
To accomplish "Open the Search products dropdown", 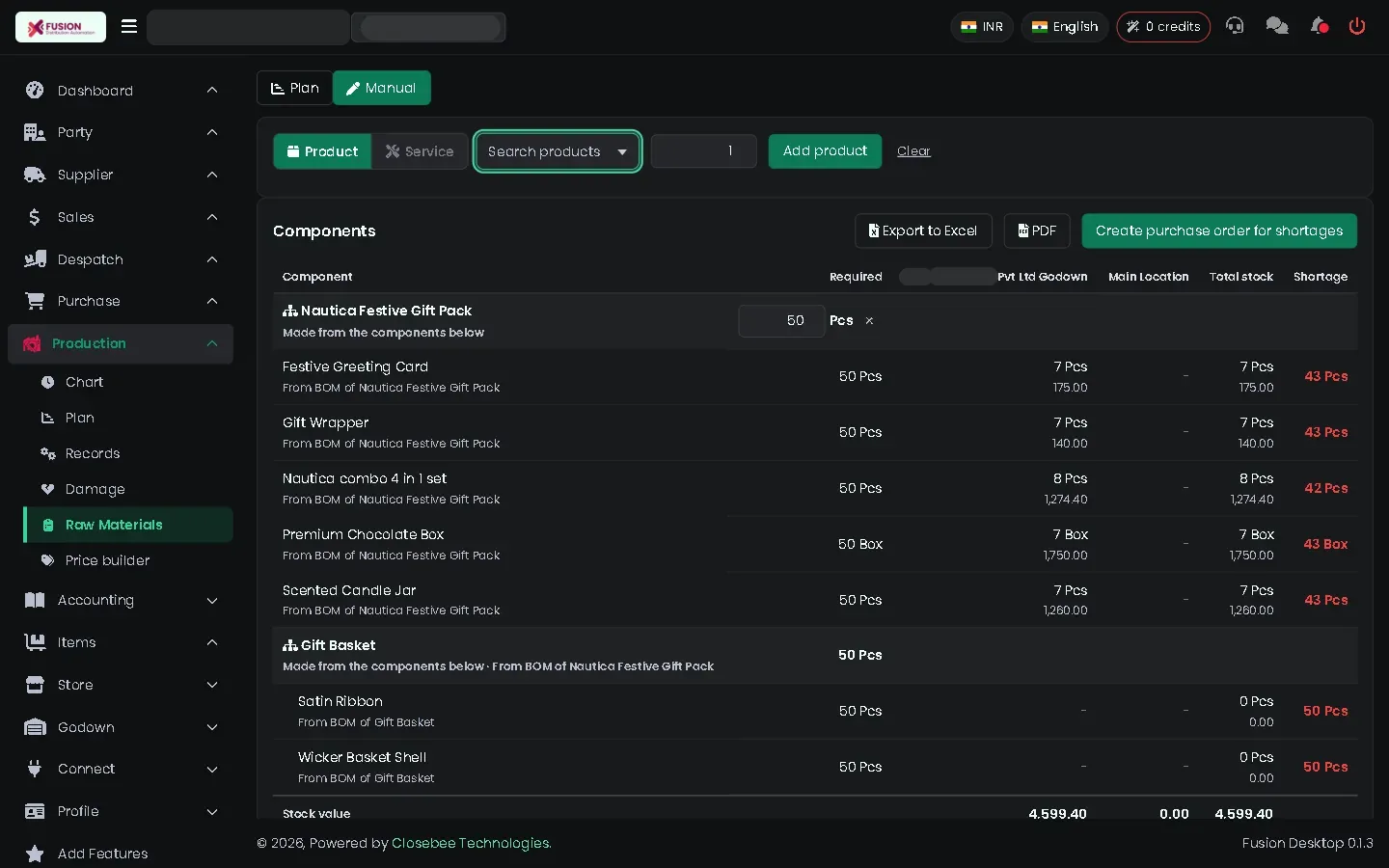I will tap(558, 151).
